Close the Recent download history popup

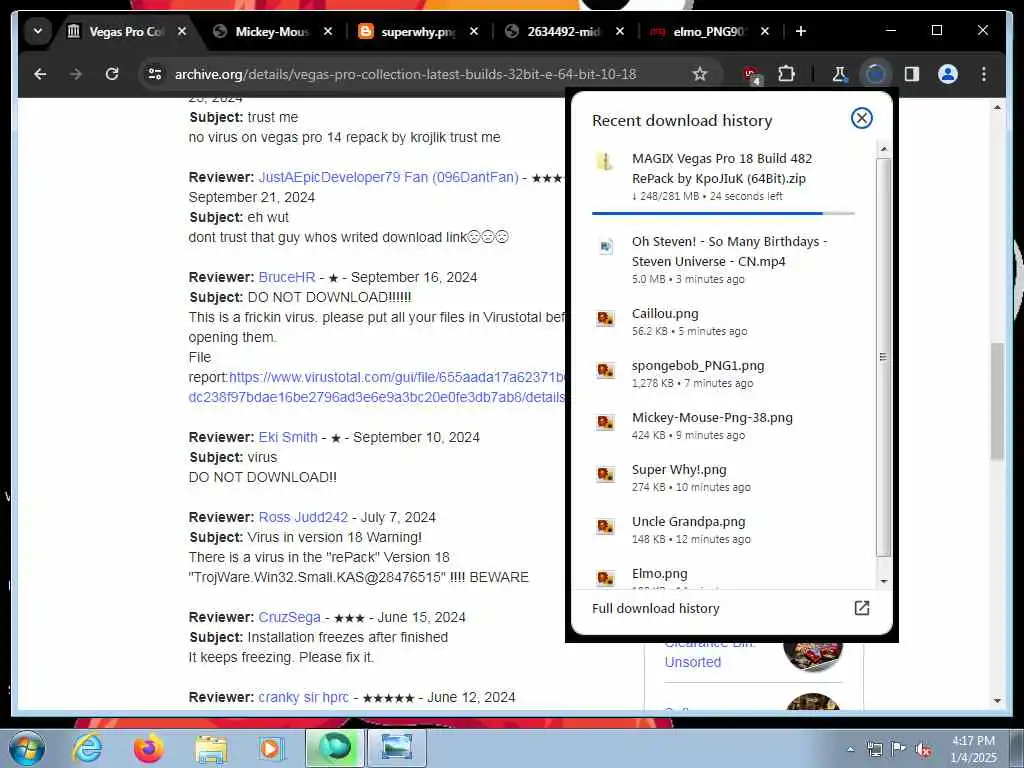tap(861, 118)
